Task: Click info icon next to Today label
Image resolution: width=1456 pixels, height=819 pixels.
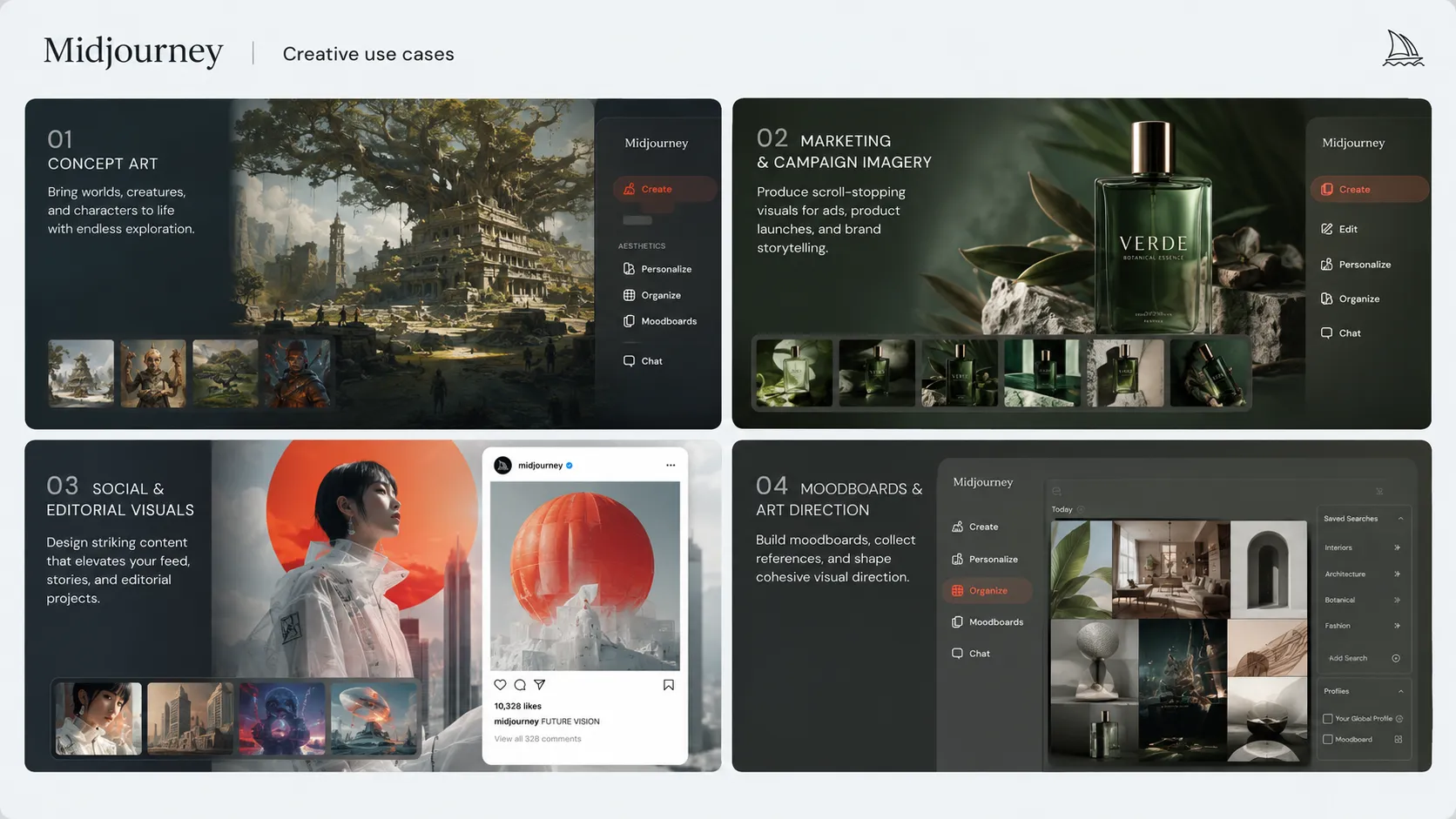Action: (1081, 509)
